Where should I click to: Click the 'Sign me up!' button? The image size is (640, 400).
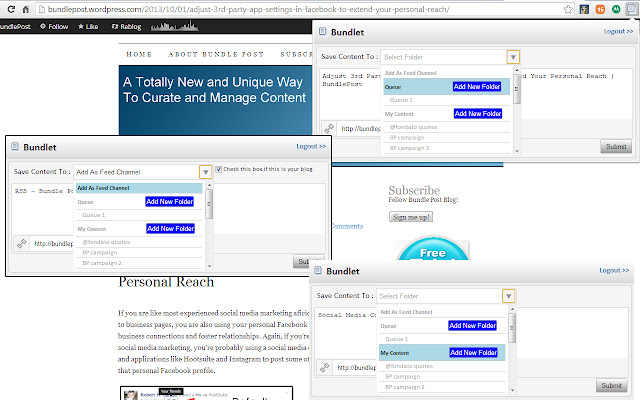pos(411,217)
